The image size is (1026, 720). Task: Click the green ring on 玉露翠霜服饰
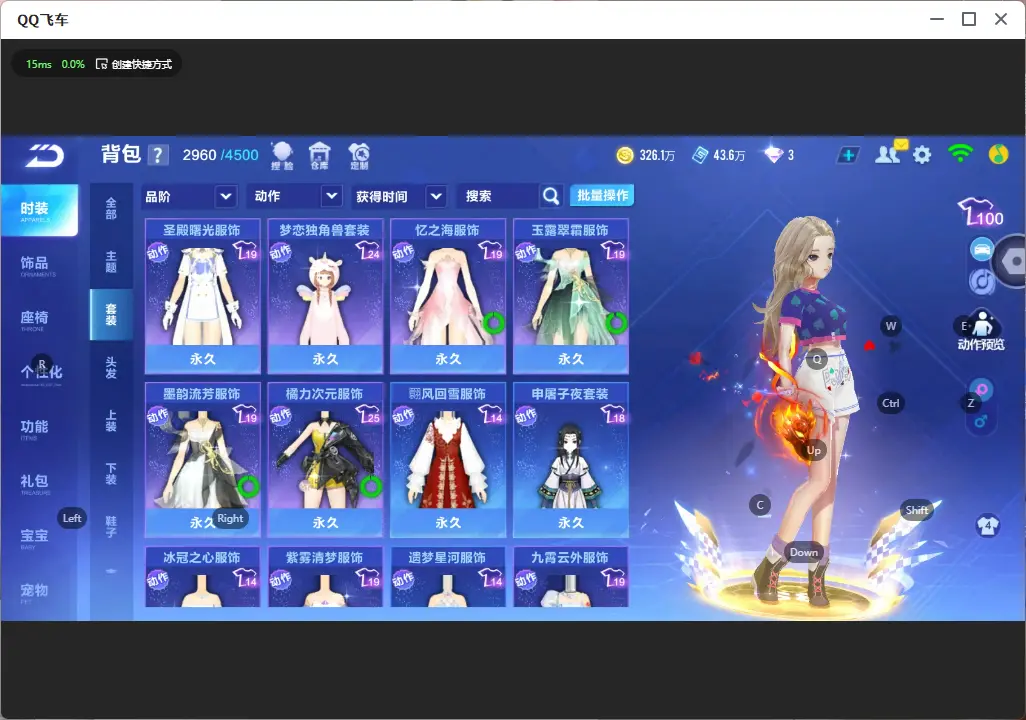[x=616, y=322]
